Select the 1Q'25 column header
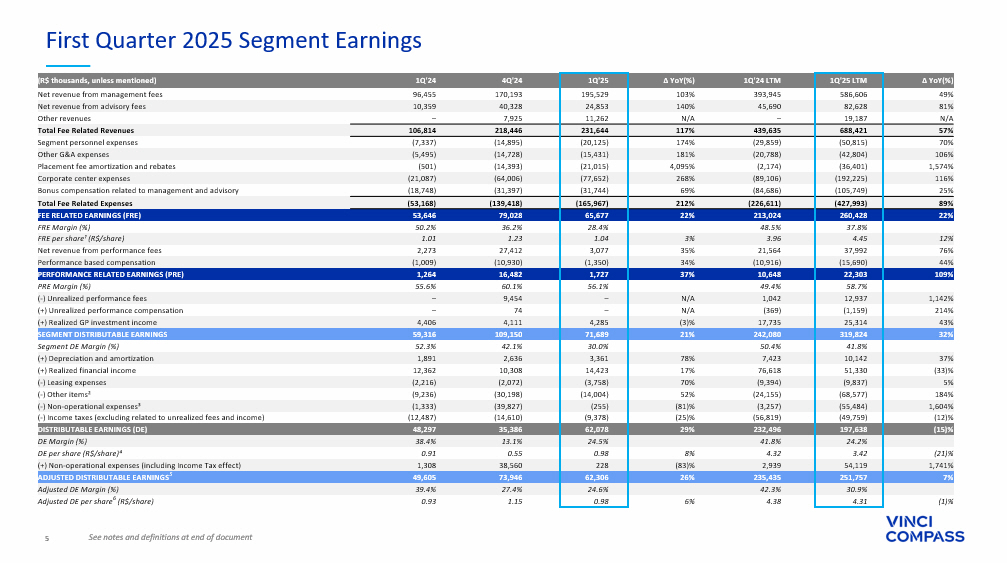 599,80
